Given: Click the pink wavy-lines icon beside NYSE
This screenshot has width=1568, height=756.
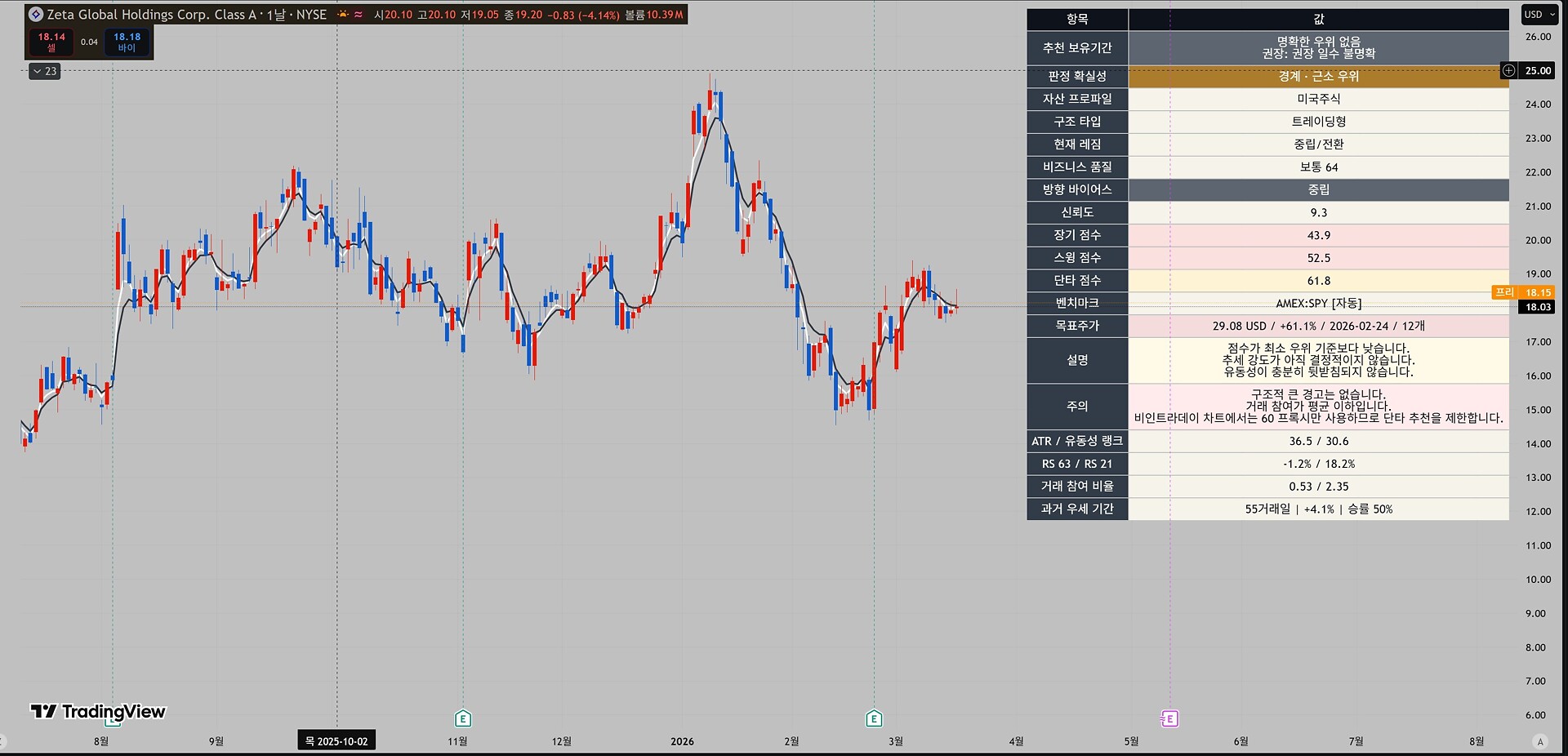Looking at the screenshot, I should pos(359,15).
